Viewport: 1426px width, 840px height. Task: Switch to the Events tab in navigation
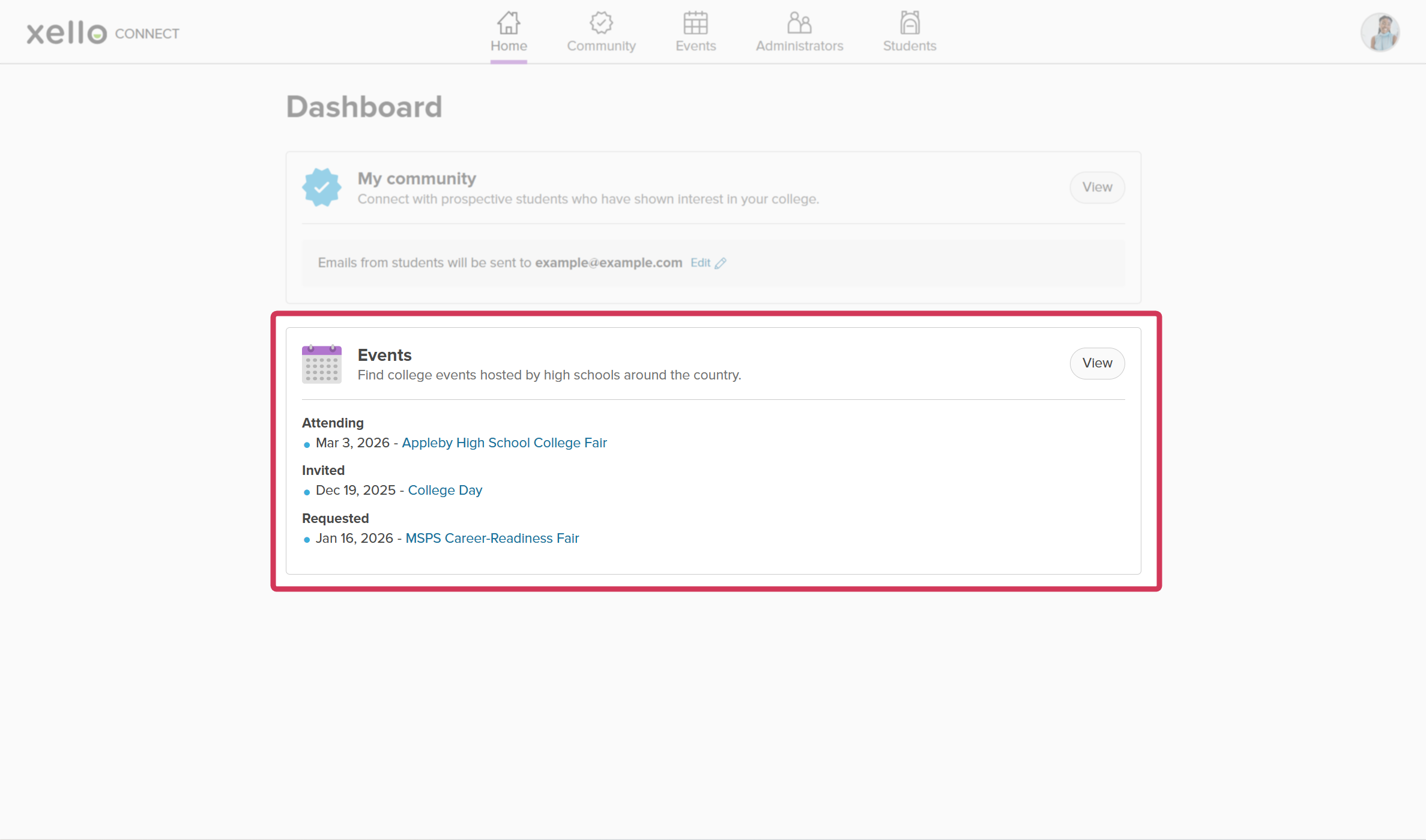[695, 33]
